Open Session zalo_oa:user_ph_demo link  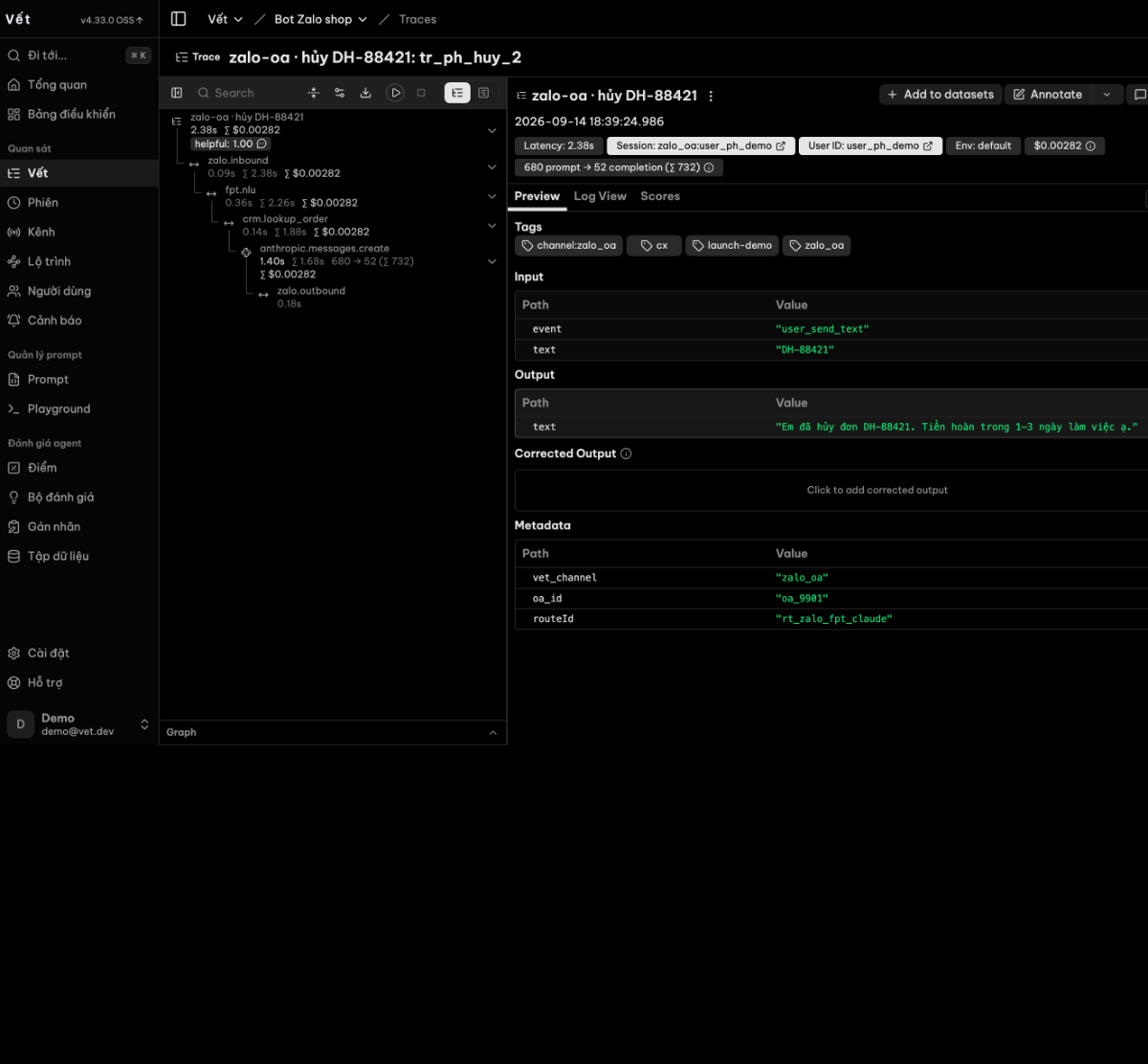pyautogui.click(x=701, y=146)
